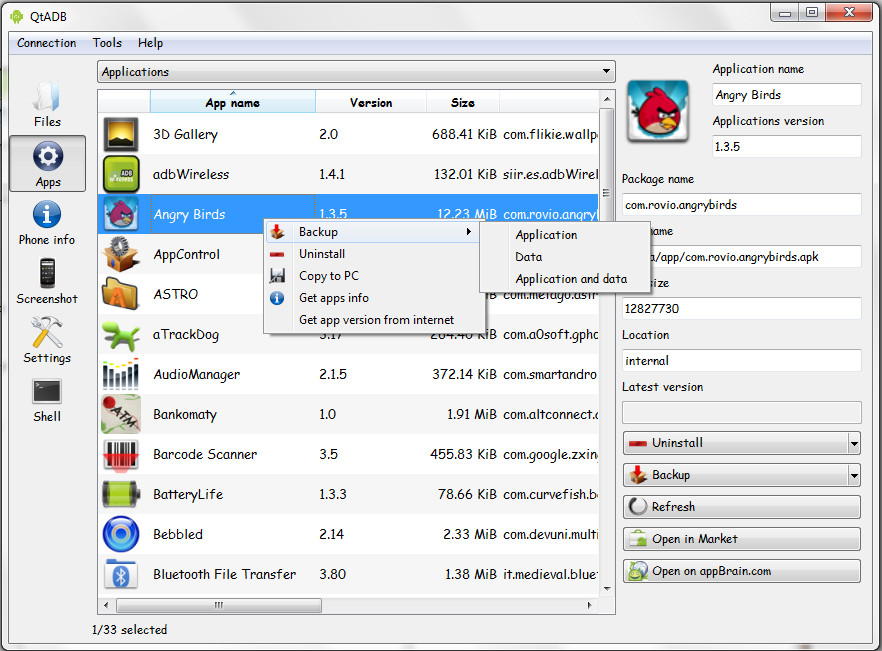Click scroll down arrow of app list
Image resolution: width=882 pixels, height=651 pixels.
coord(607,589)
